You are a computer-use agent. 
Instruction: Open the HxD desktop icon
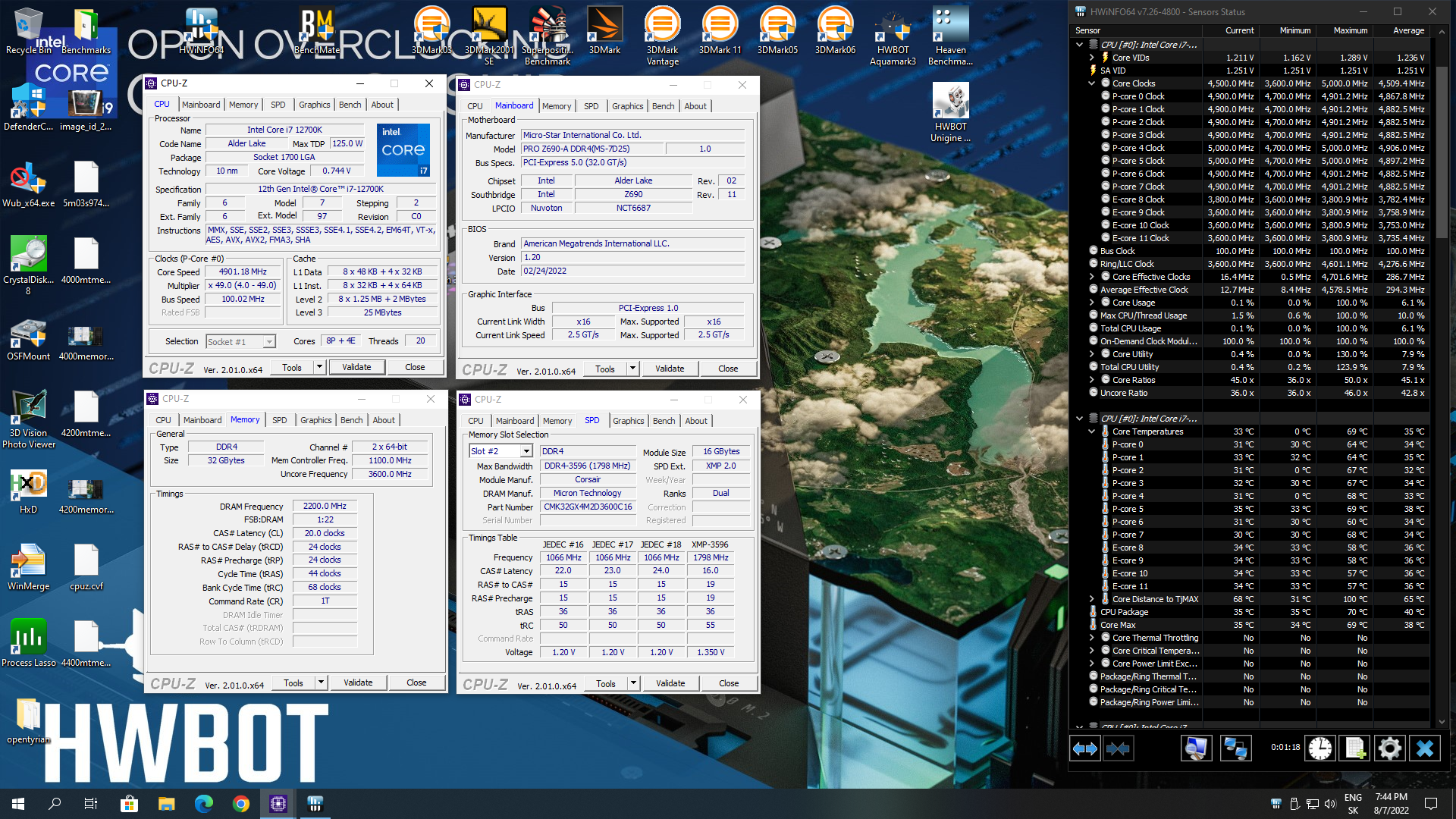pos(28,491)
